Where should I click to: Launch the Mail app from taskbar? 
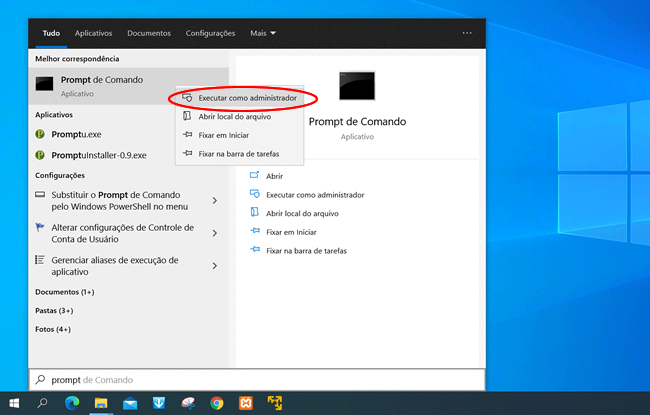(x=130, y=403)
